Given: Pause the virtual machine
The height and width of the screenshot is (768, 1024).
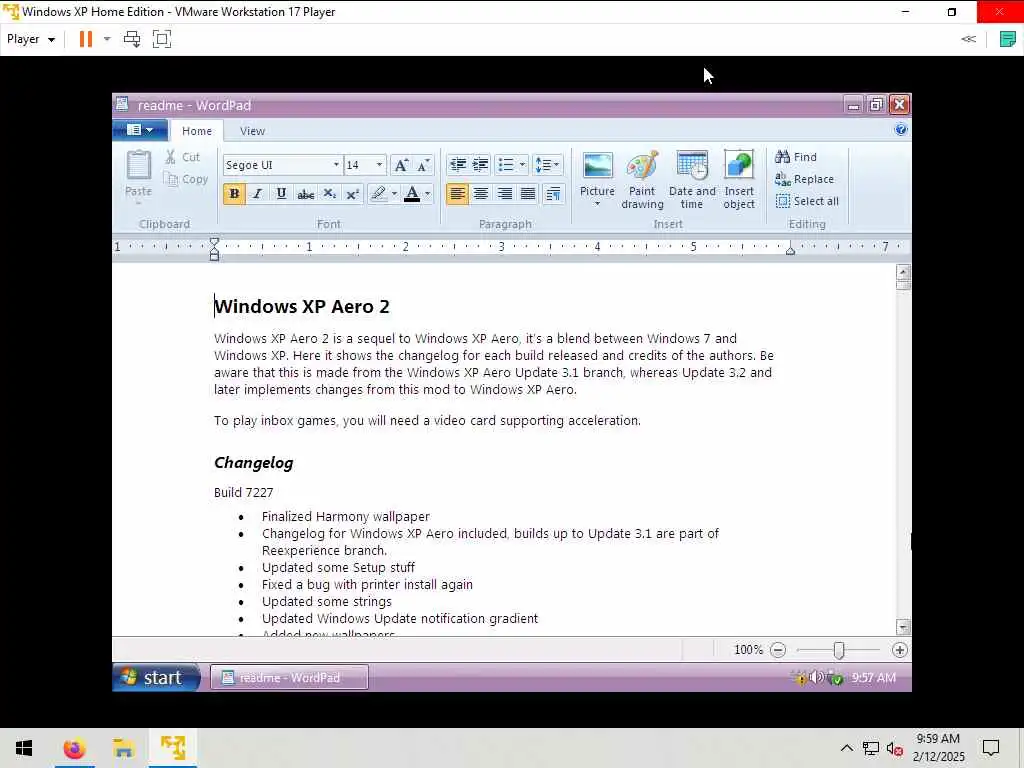Looking at the screenshot, I should 86,39.
